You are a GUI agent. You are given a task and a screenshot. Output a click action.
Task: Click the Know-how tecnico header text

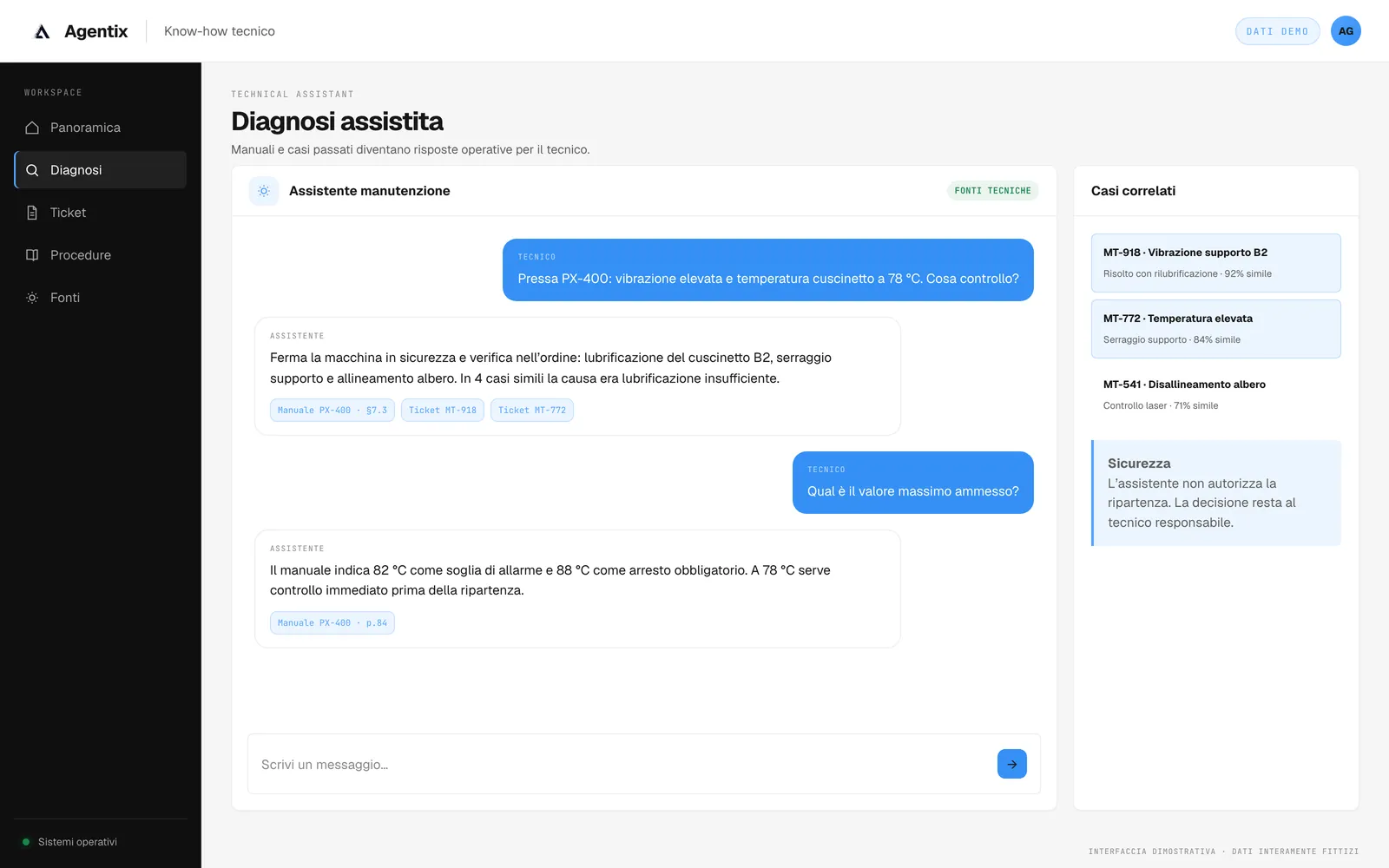click(x=220, y=31)
